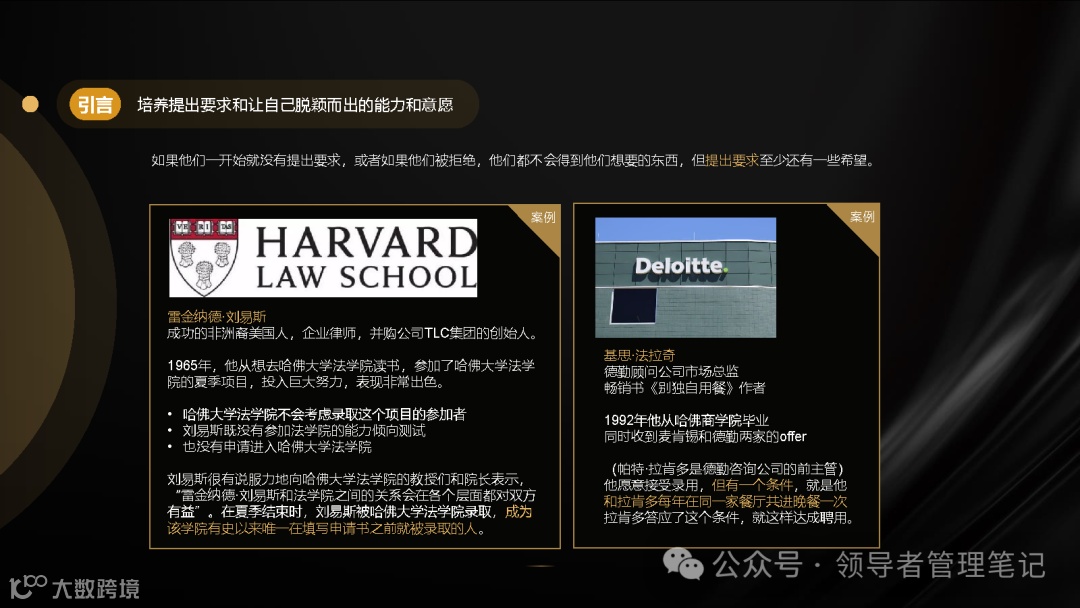Click the Deloitte building photo
Image resolution: width=1080 pixels, height=608 pixels.
(685, 277)
